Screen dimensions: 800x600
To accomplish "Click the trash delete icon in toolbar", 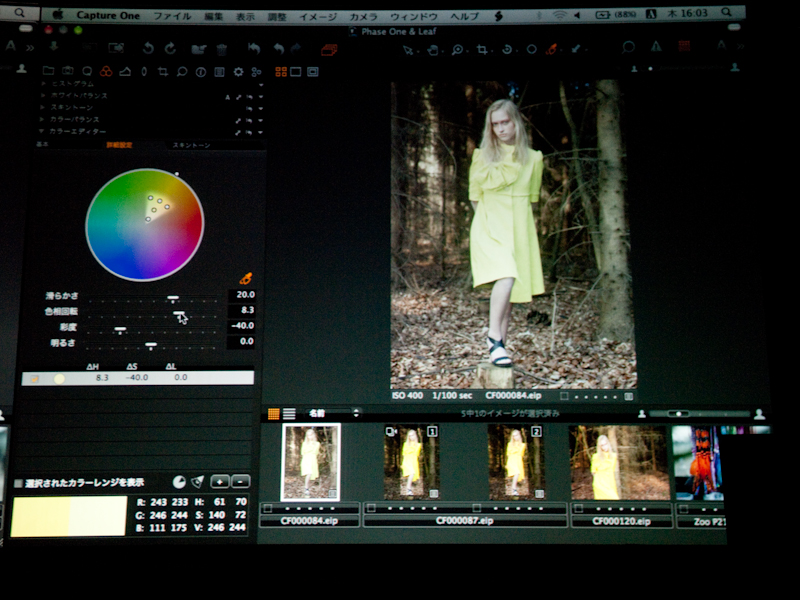I will pos(222,48).
